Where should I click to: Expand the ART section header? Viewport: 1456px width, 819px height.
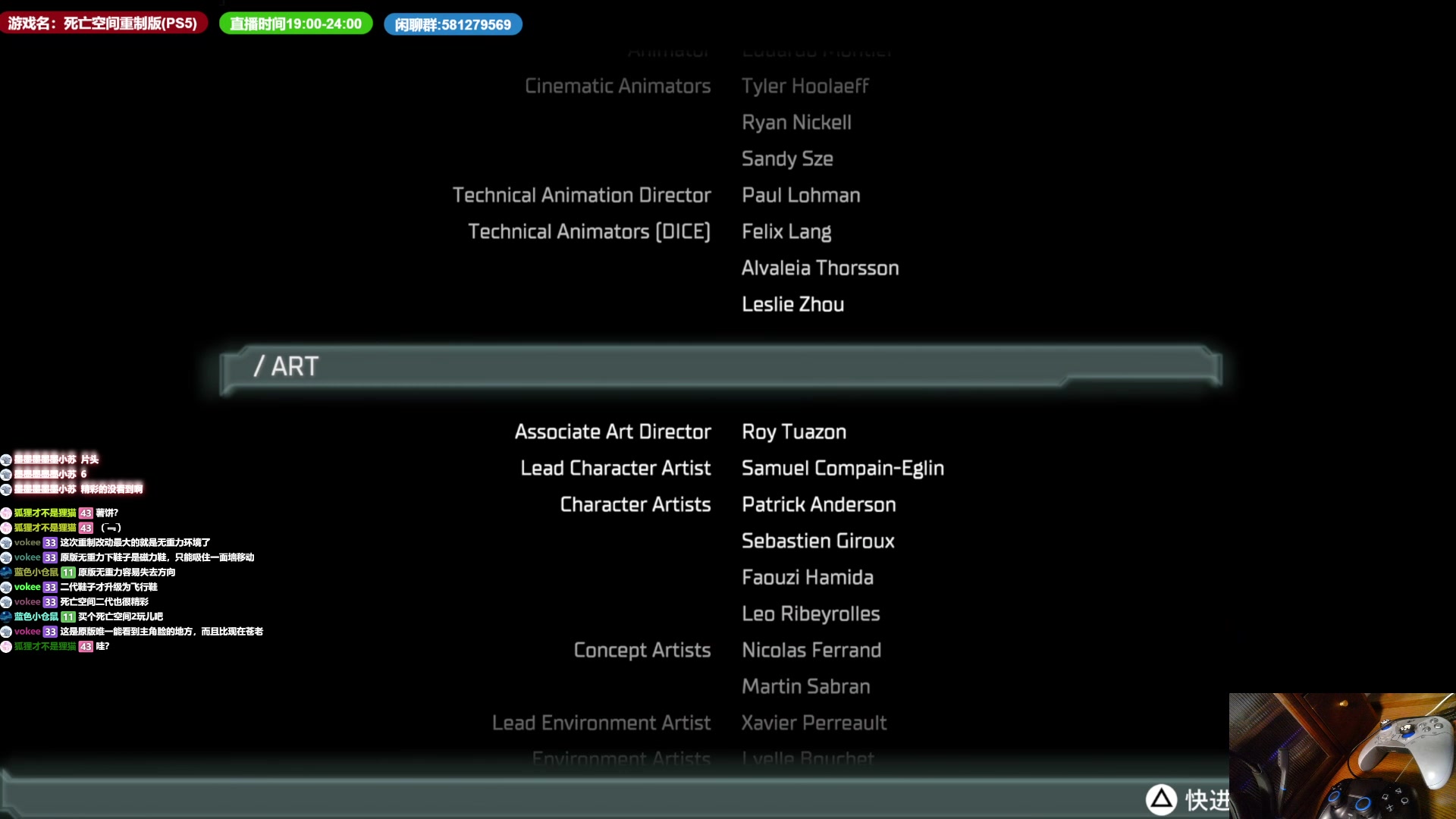pyautogui.click(x=718, y=366)
